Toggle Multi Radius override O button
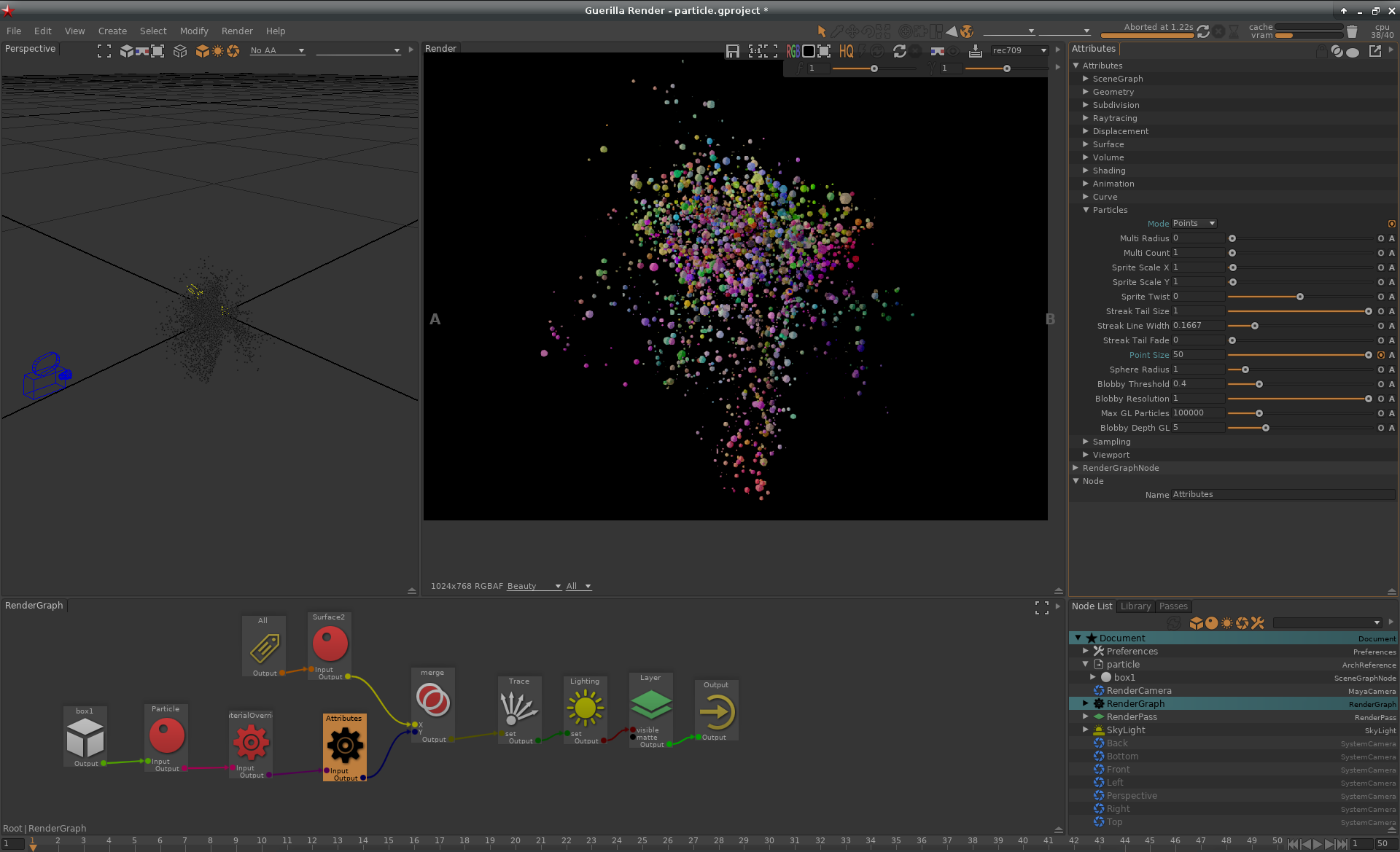The height and width of the screenshot is (852, 1400). point(1380,238)
